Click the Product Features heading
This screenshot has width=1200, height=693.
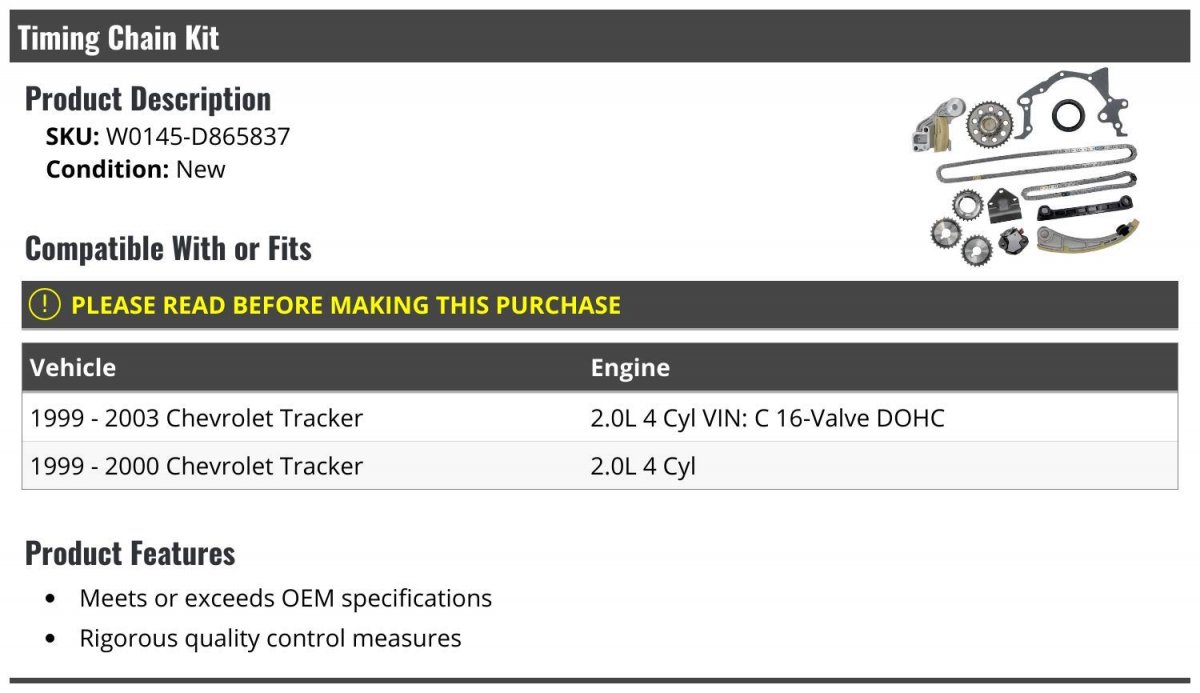pyautogui.click(x=130, y=553)
